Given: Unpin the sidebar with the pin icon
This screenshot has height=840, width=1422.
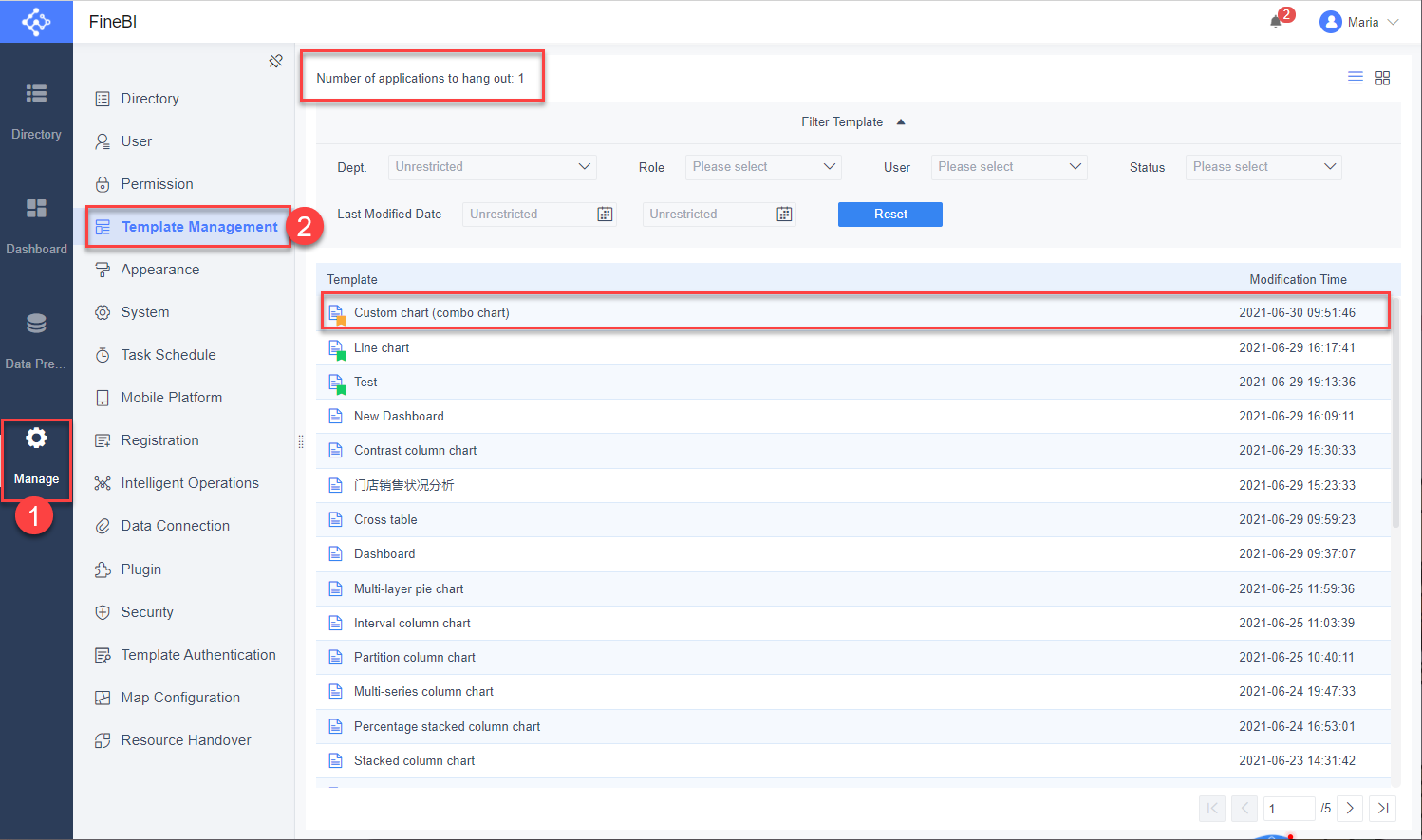Looking at the screenshot, I should [275, 60].
